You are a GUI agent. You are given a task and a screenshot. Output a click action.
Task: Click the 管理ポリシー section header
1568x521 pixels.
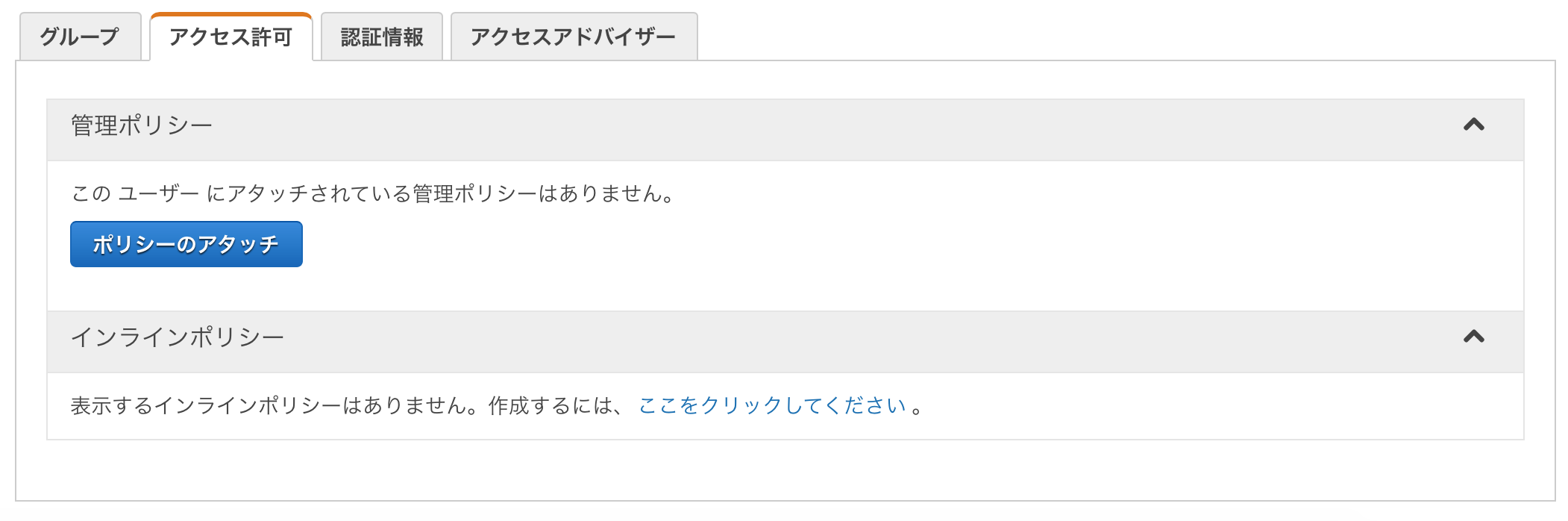[139, 124]
